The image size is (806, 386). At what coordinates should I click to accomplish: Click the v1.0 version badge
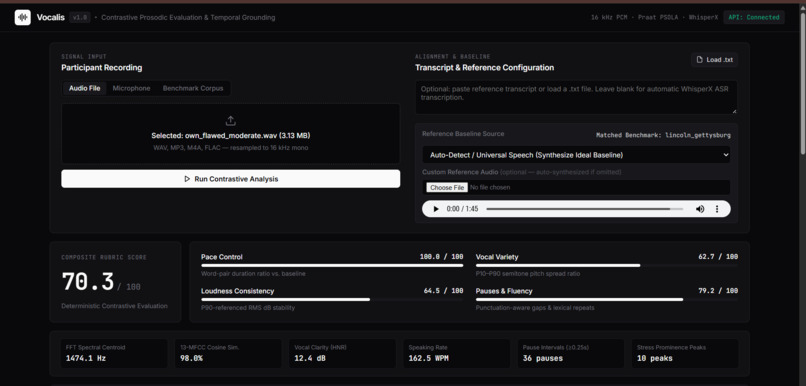coord(80,17)
